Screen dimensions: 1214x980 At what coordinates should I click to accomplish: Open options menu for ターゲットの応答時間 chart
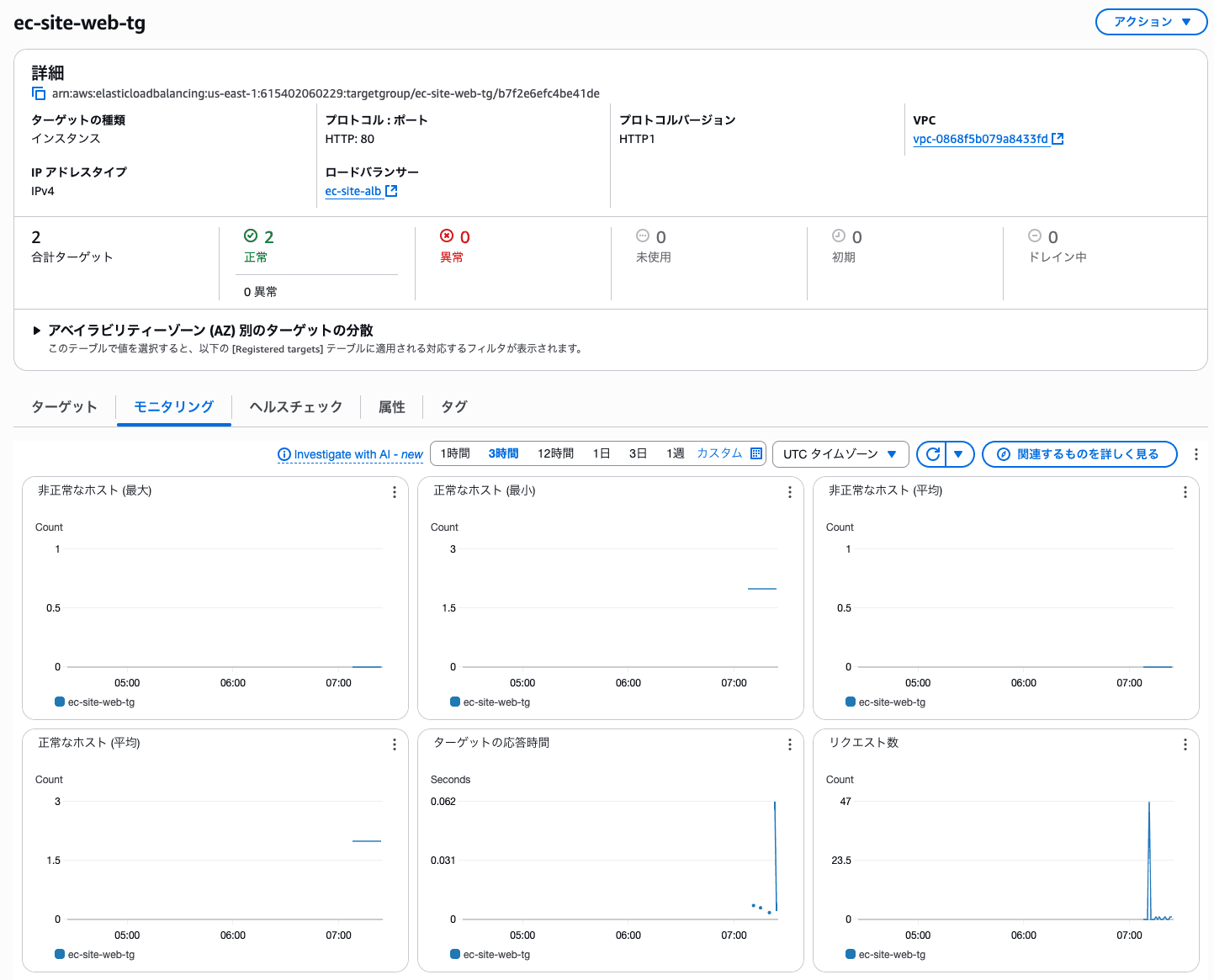click(x=789, y=744)
